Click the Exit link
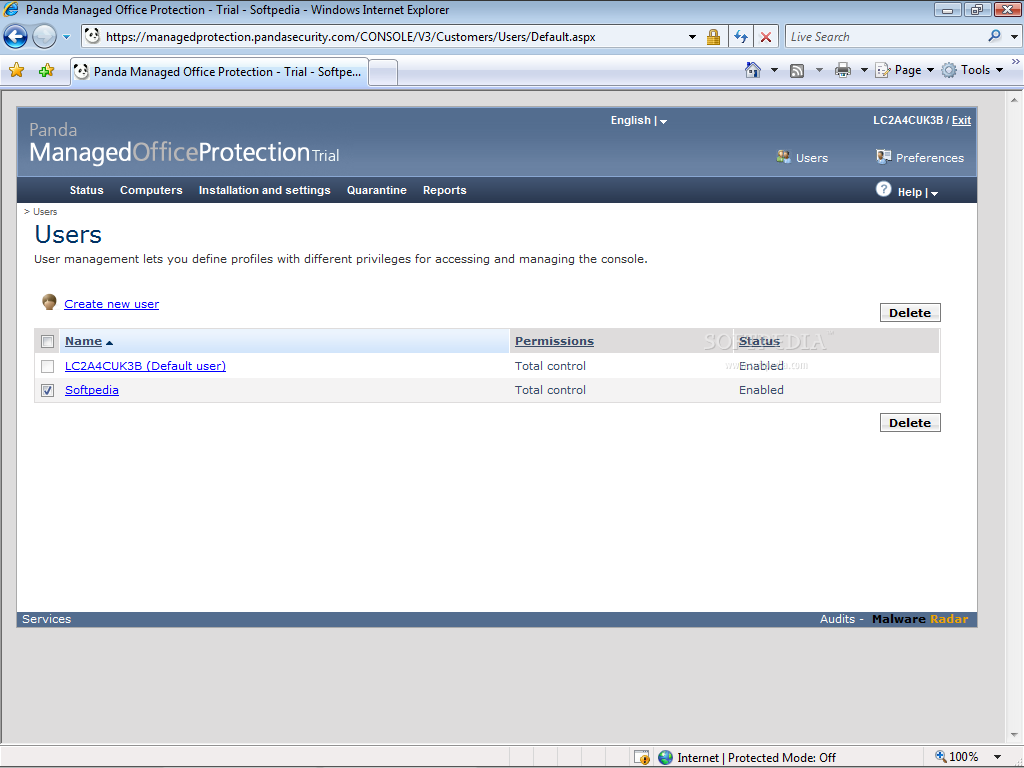 click(x=961, y=120)
